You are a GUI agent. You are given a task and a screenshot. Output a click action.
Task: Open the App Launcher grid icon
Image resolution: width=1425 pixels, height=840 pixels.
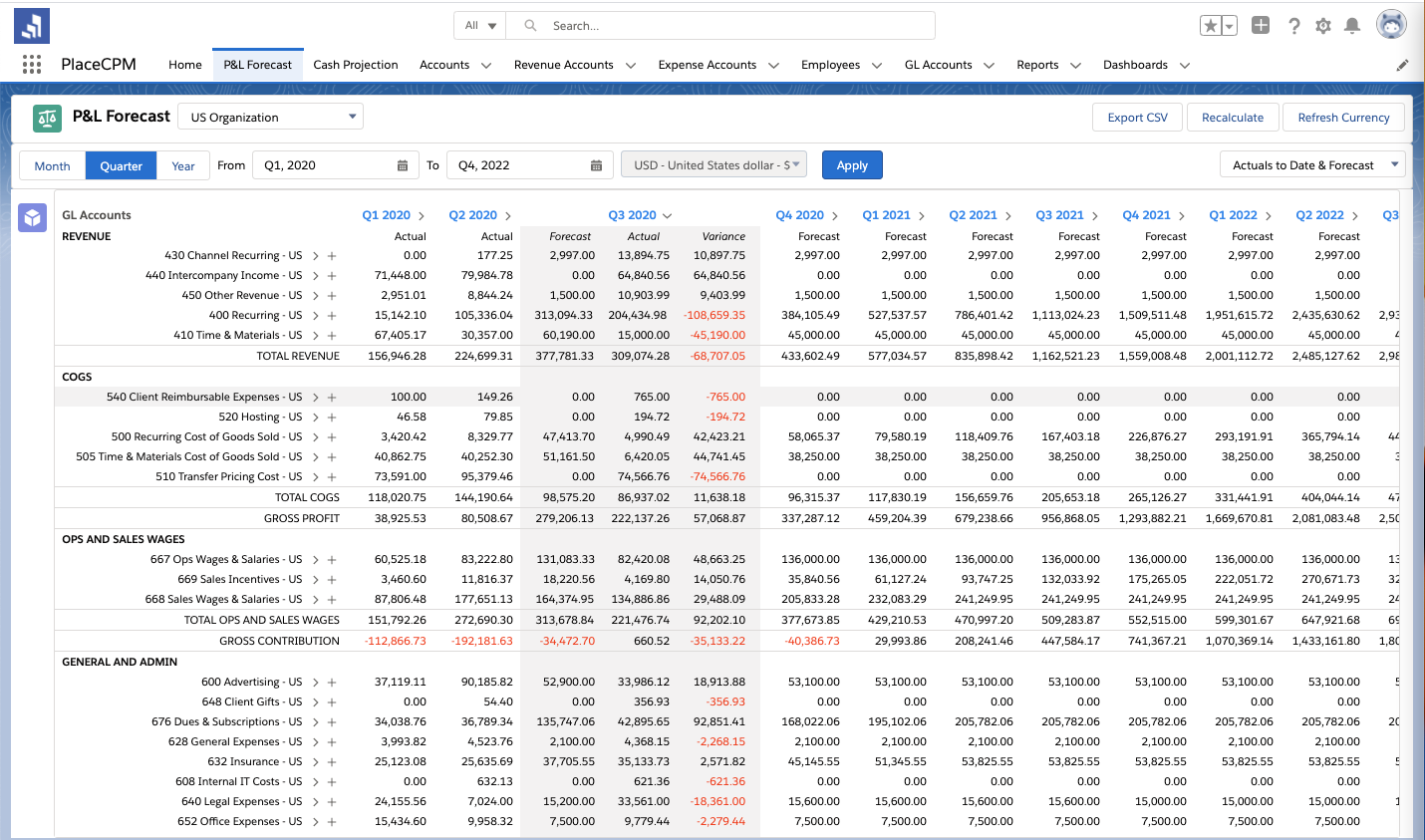[x=32, y=65]
